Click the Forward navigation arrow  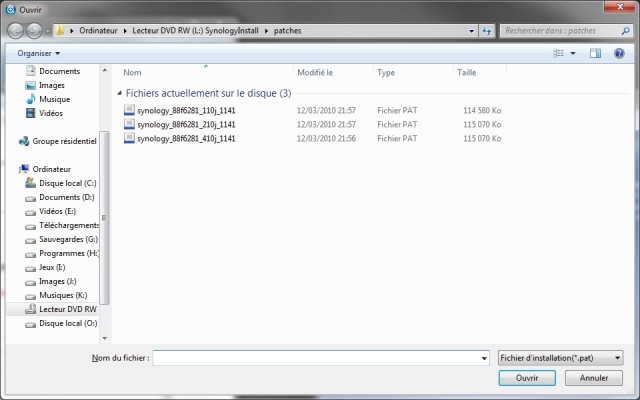click(x=34, y=31)
